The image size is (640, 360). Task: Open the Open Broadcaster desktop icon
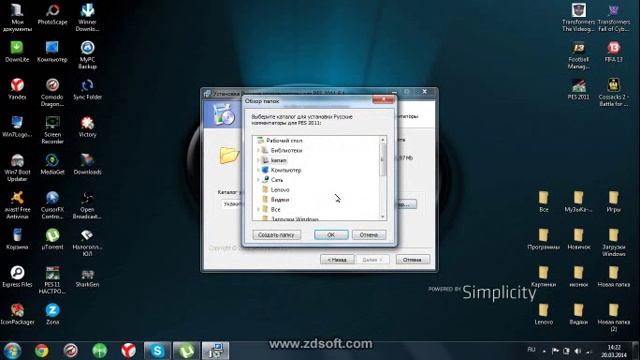point(87,205)
